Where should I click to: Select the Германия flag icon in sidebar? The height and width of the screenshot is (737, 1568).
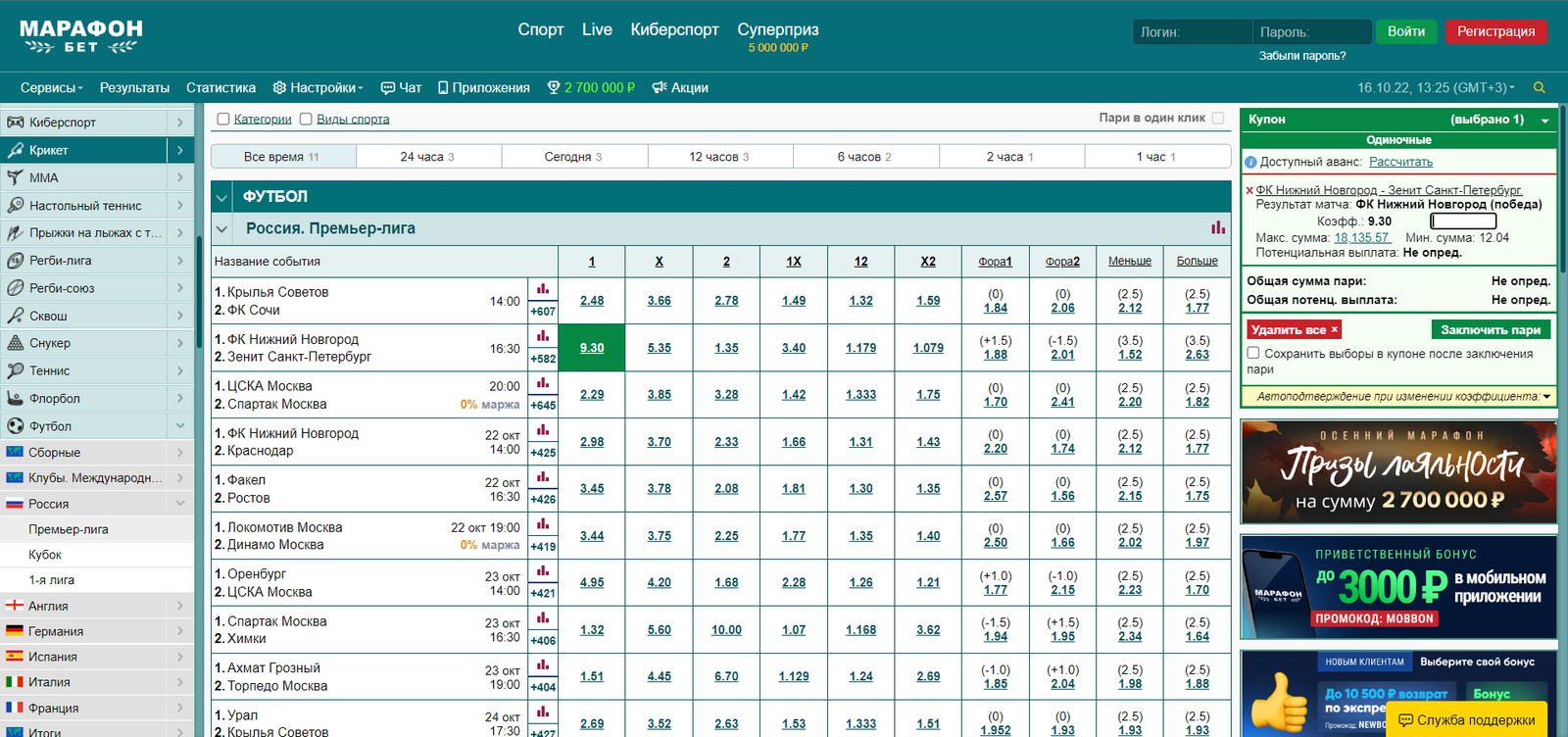click(x=15, y=631)
